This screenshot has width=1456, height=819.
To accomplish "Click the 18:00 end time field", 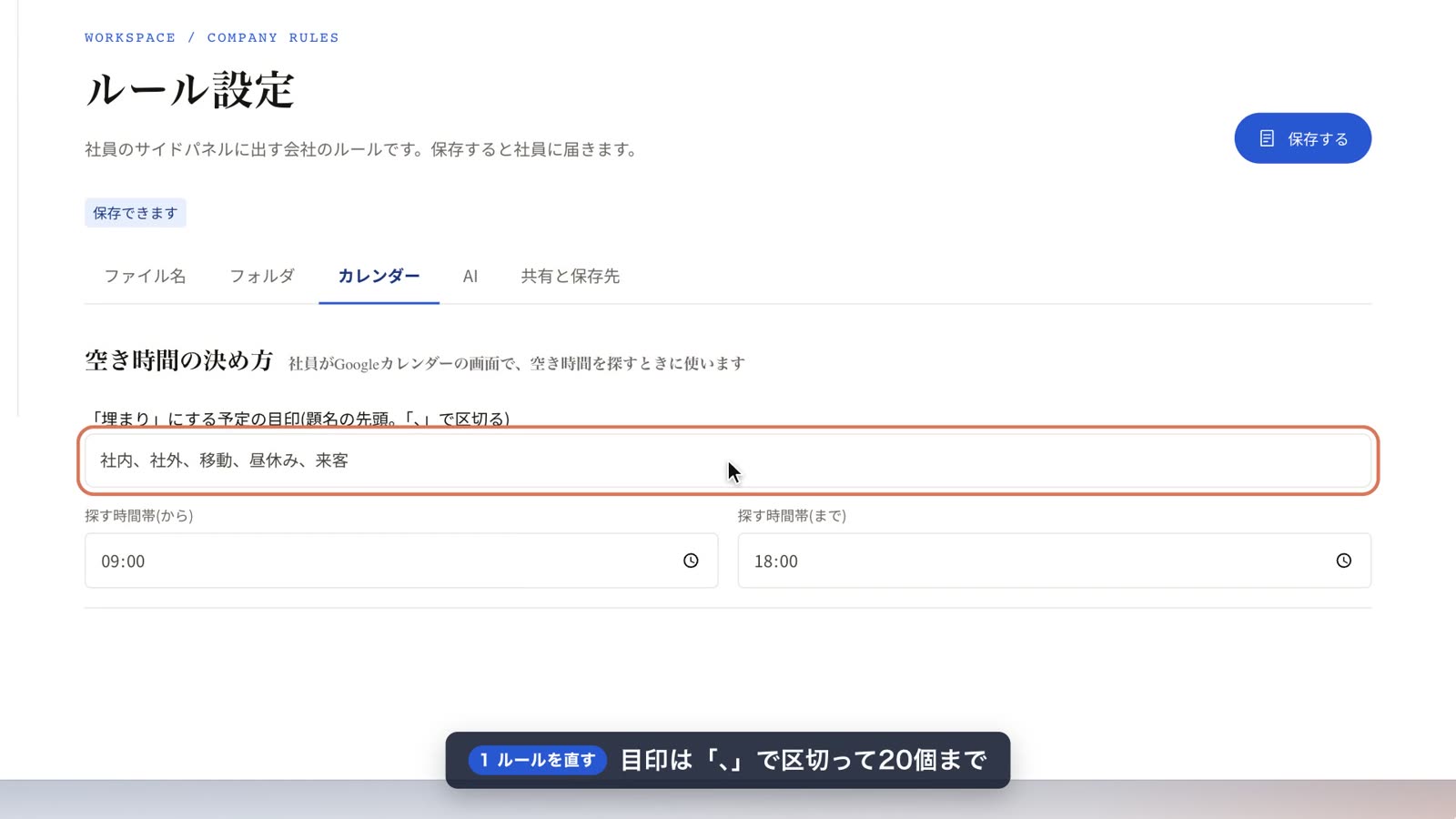I will click(x=1054, y=561).
